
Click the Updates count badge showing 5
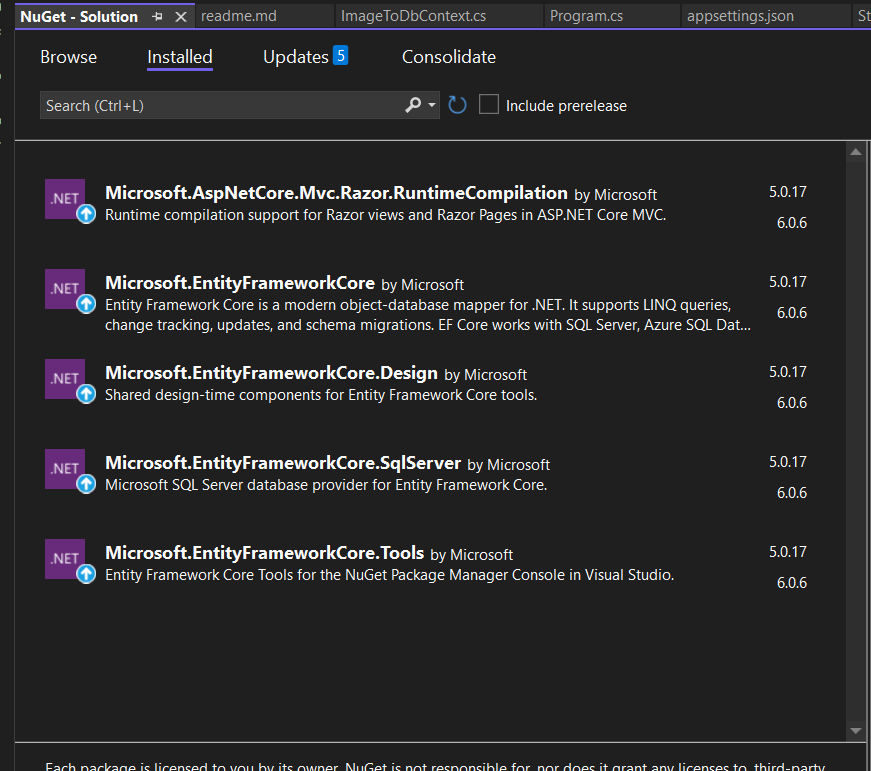pos(341,55)
